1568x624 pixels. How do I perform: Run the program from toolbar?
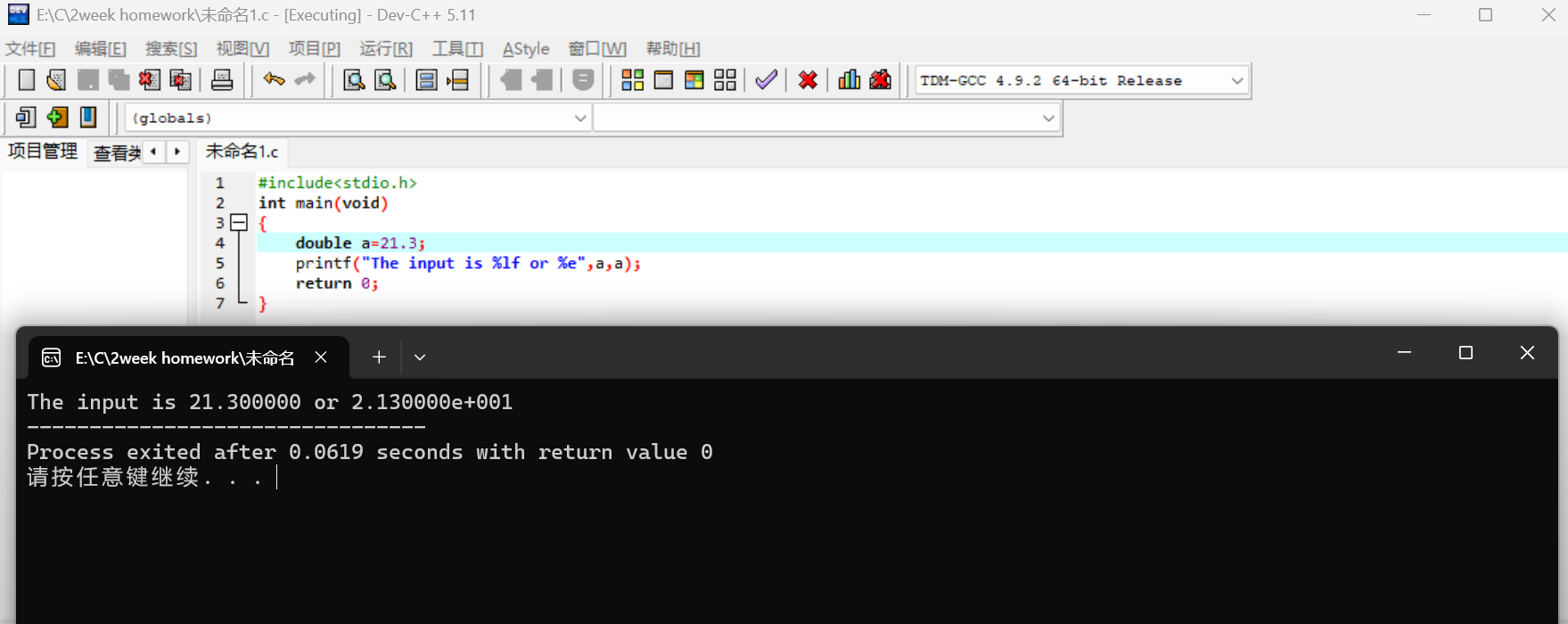click(663, 80)
